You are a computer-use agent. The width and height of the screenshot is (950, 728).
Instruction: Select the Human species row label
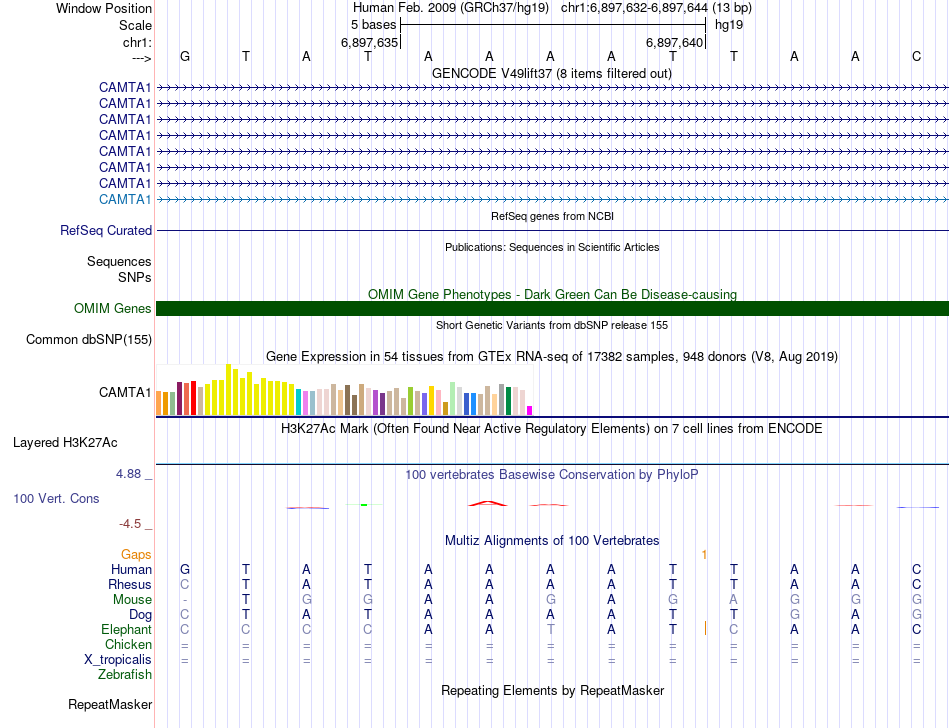(x=131, y=569)
